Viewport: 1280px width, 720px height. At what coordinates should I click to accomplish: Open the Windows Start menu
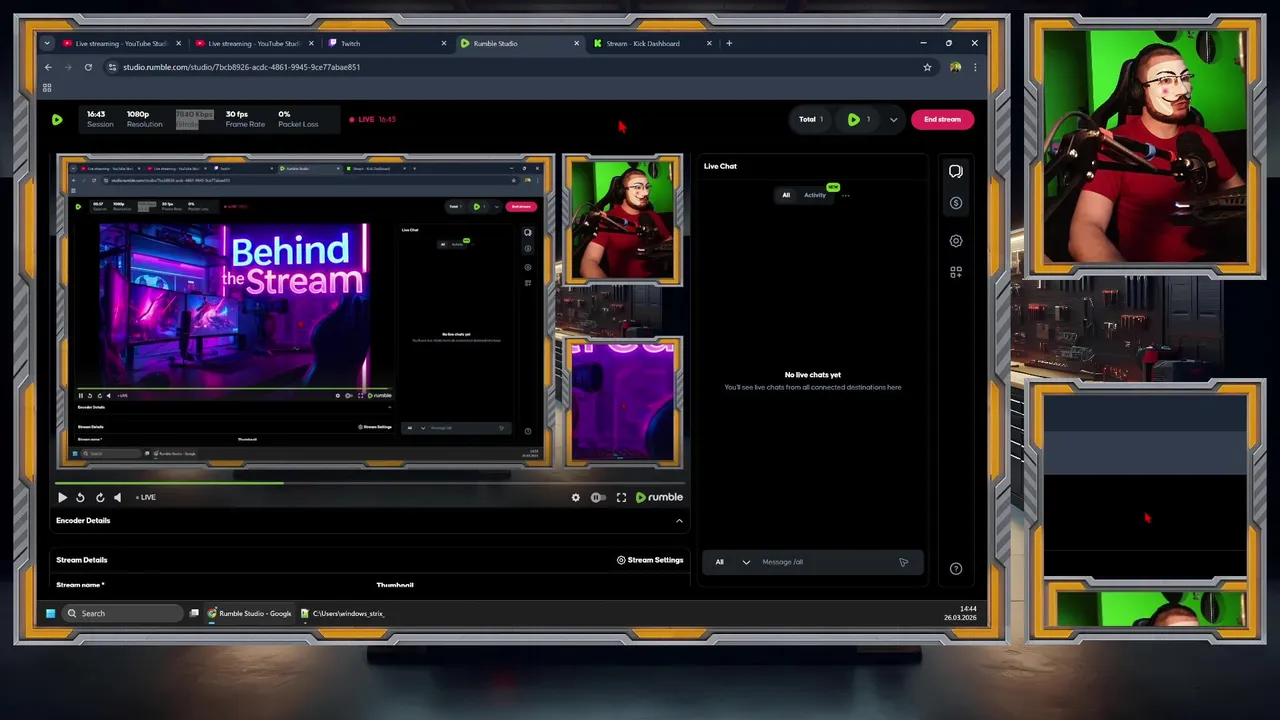point(50,613)
